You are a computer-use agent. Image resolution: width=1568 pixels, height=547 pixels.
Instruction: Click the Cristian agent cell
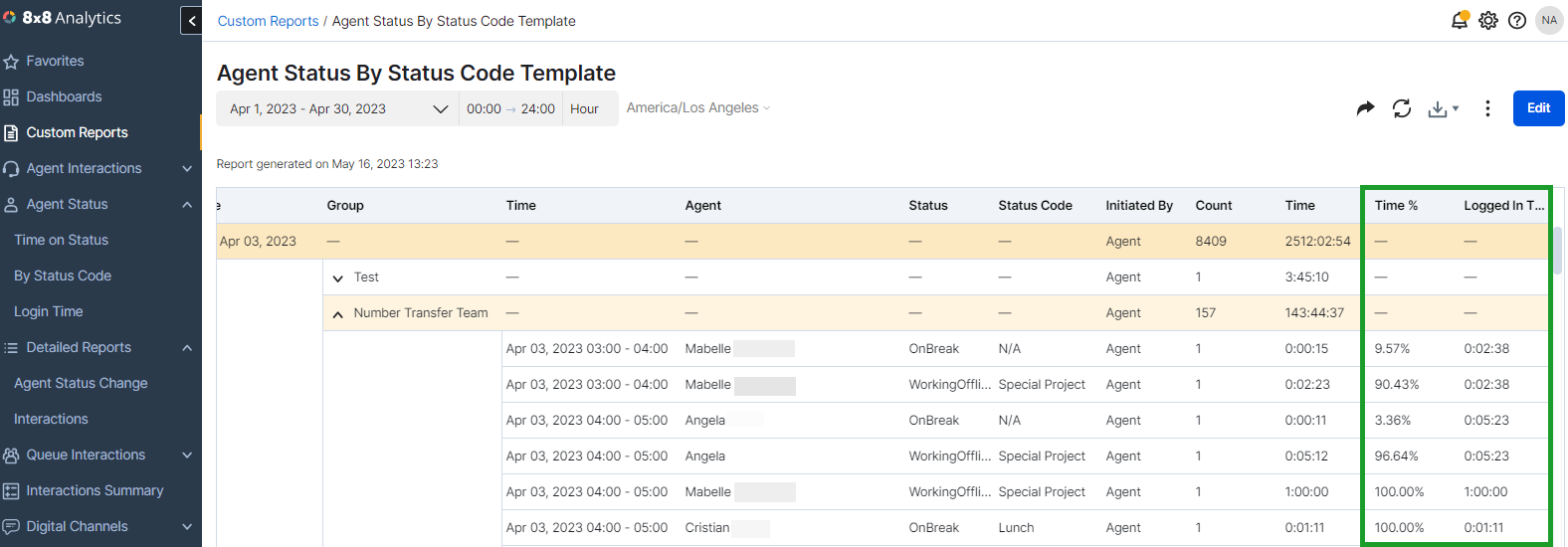pos(707,528)
